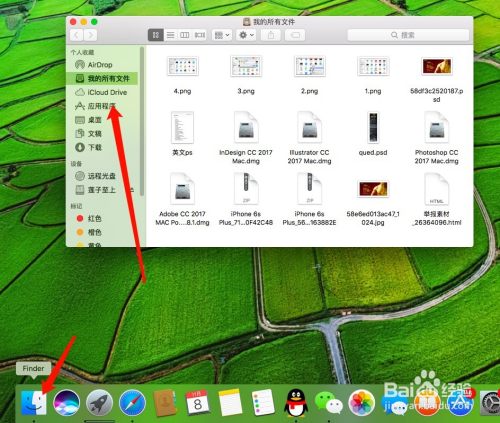Select iPhone 6s Plus_56 zip file
The image size is (500, 423).
tap(310, 189)
